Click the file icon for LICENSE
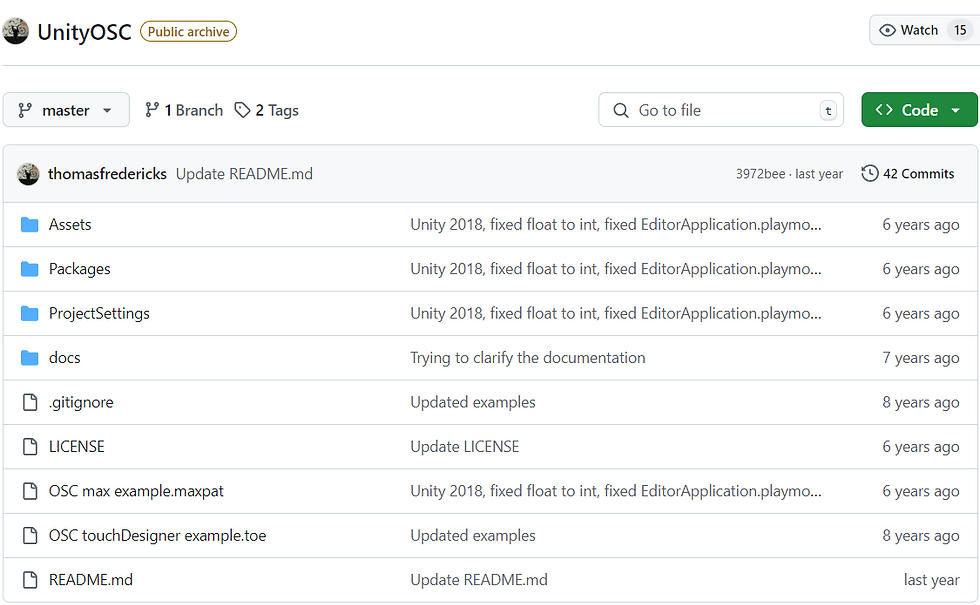The width and height of the screenshot is (980, 605). [29, 446]
